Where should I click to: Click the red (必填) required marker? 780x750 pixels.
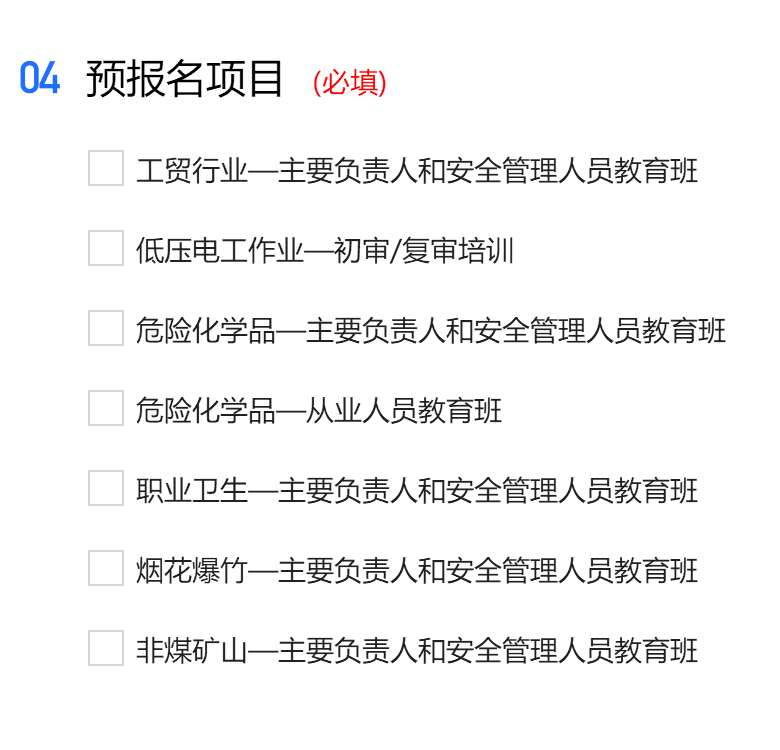click(x=350, y=82)
